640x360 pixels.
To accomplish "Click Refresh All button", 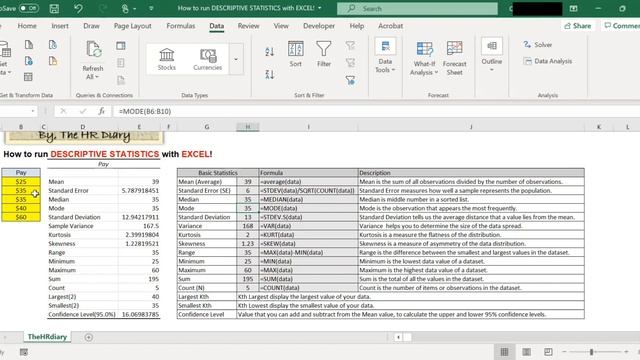I will [x=93, y=60].
